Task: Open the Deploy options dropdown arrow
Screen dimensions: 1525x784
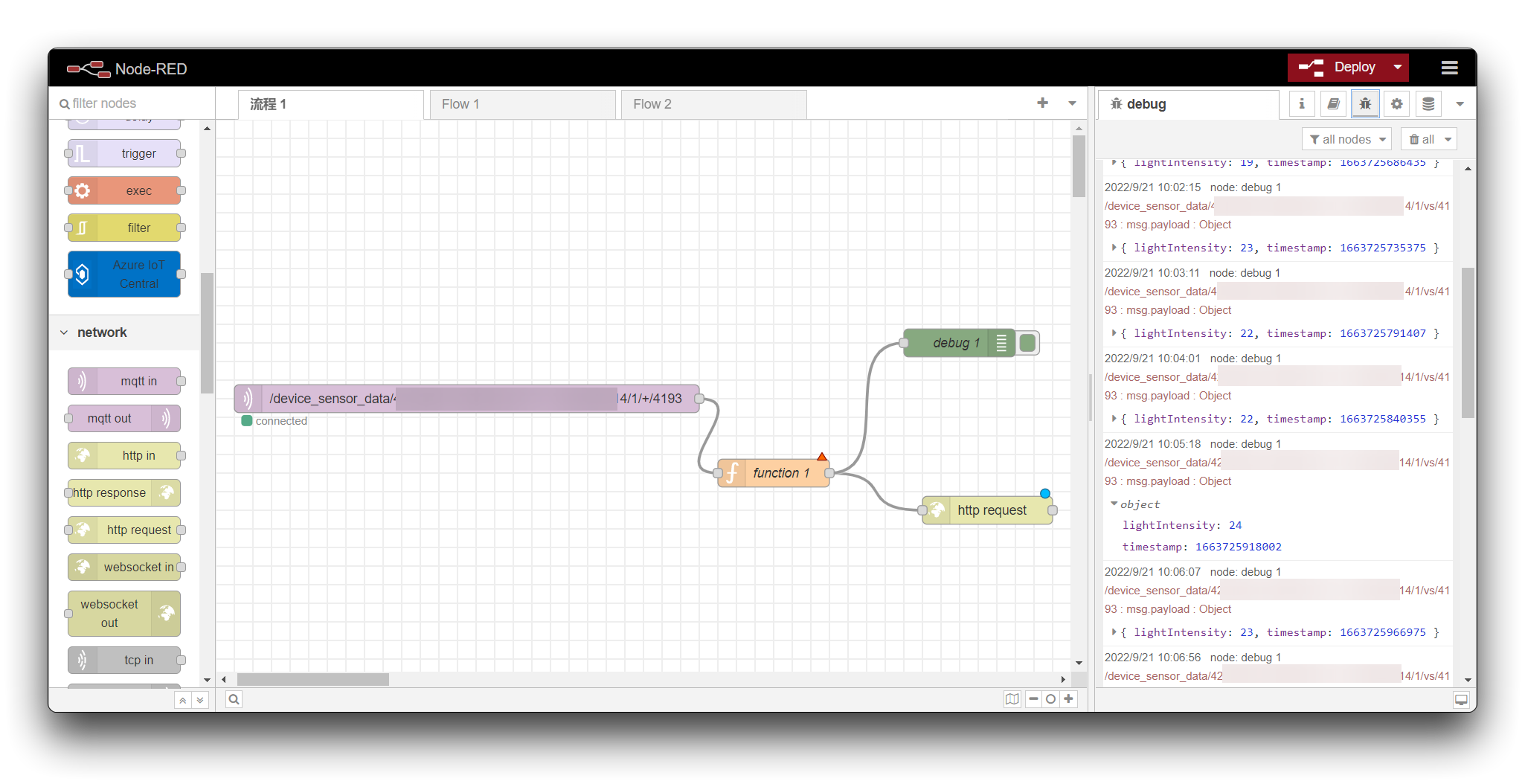Action: coord(1398,68)
